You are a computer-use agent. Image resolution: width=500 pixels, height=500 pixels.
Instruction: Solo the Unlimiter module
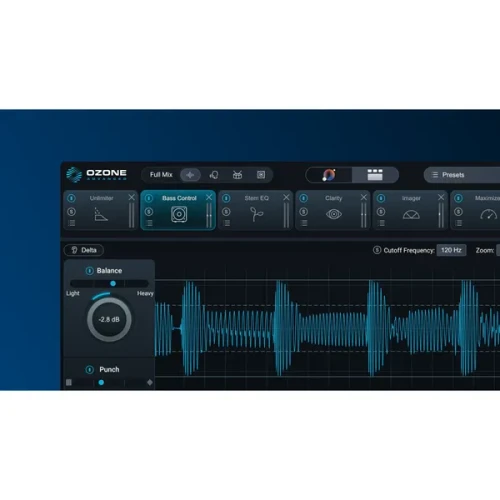[71, 212]
